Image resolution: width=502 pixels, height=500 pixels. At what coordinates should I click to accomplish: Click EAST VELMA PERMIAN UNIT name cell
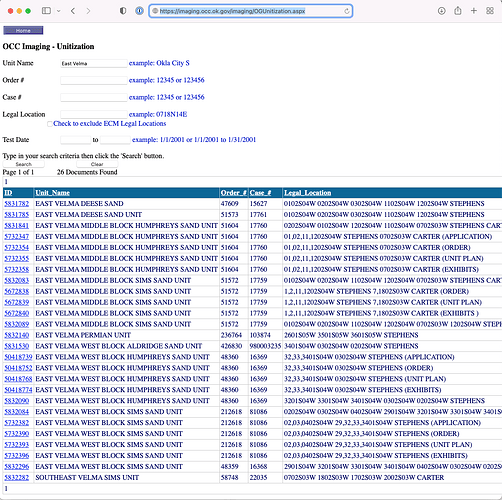pos(127,335)
